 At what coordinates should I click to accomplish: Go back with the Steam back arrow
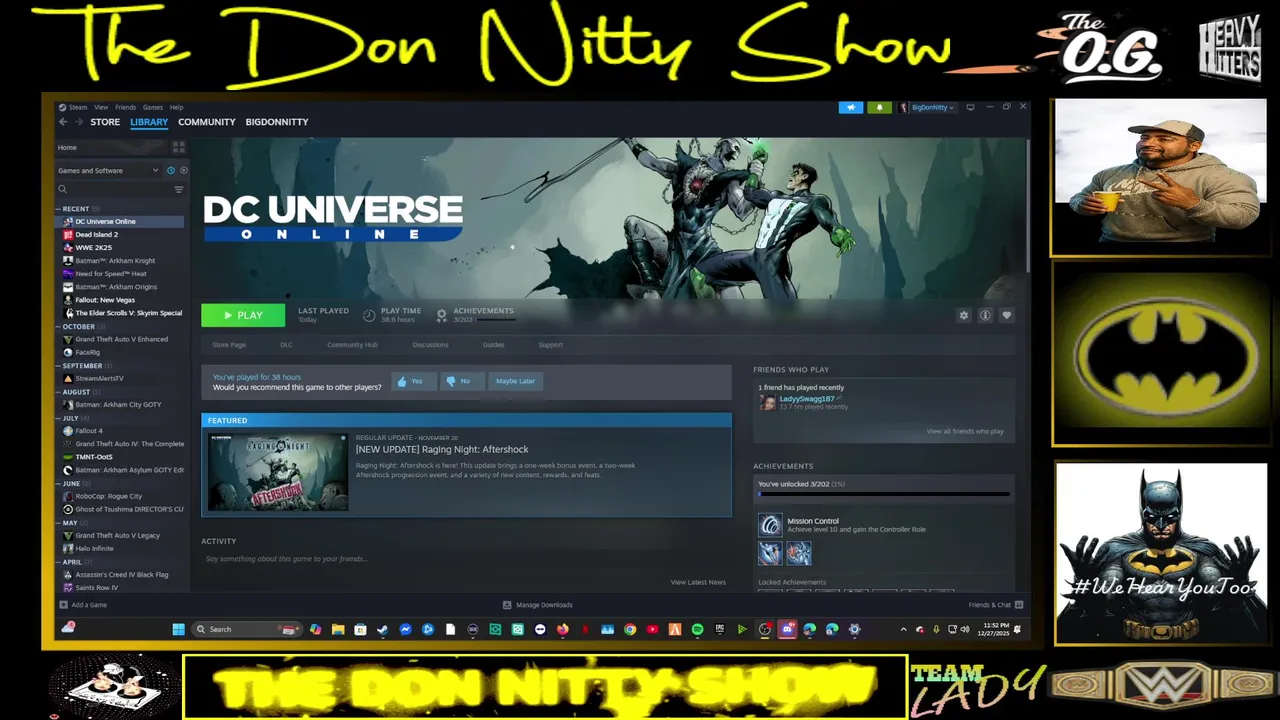click(x=63, y=122)
